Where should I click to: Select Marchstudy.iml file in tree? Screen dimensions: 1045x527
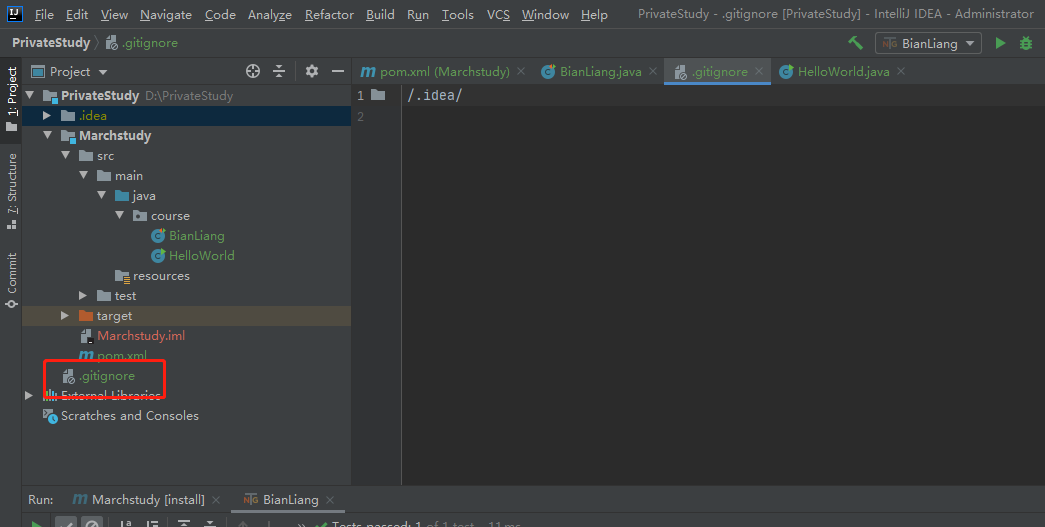pos(141,336)
